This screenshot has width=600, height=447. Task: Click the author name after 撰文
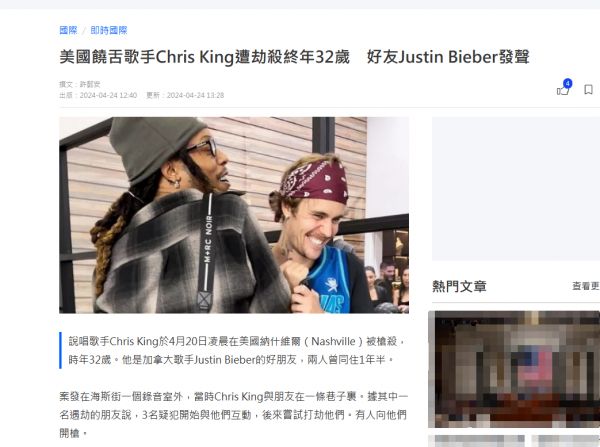tap(90, 84)
